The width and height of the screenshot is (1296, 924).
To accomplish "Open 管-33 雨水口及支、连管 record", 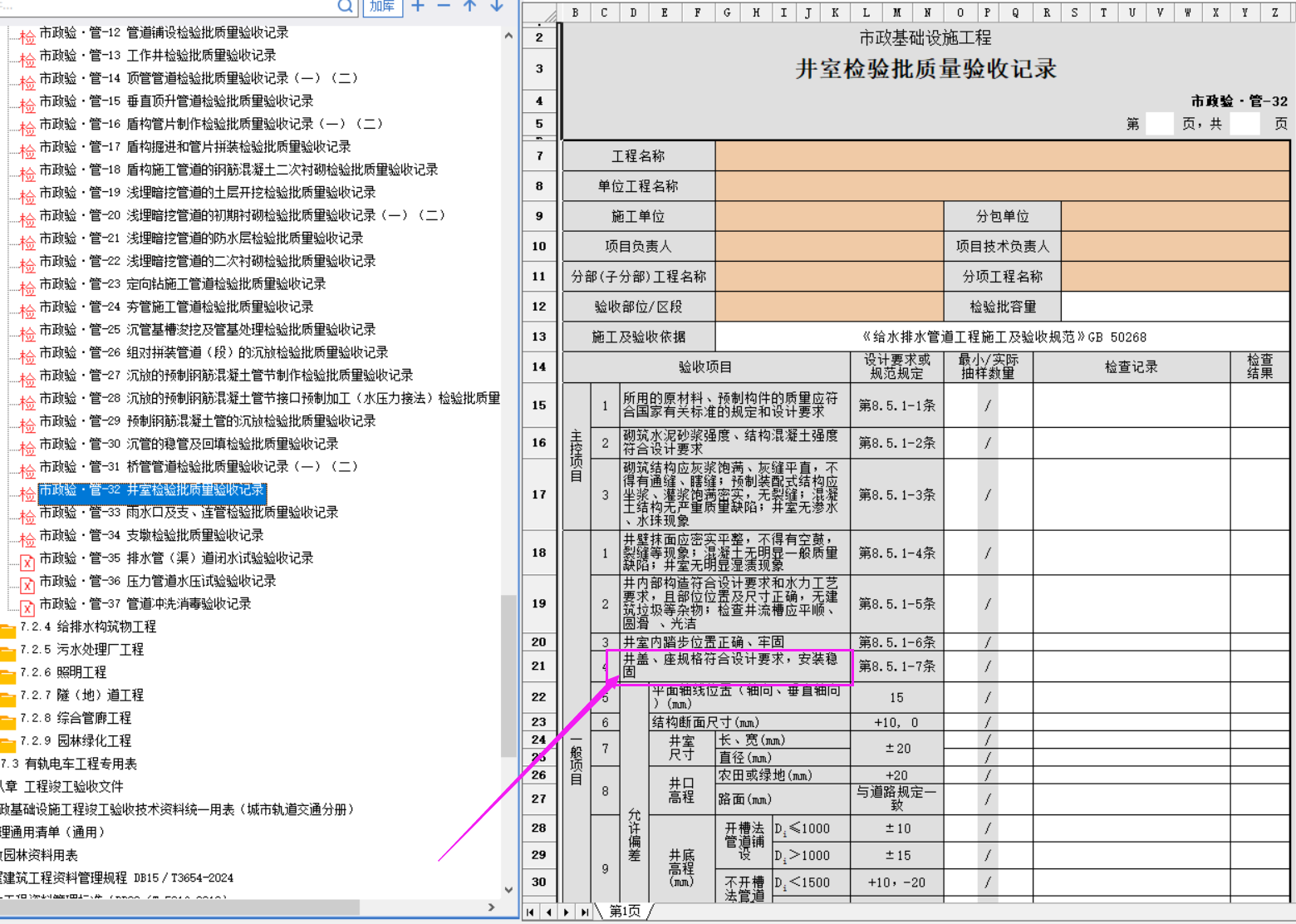I will pos(189,512).
